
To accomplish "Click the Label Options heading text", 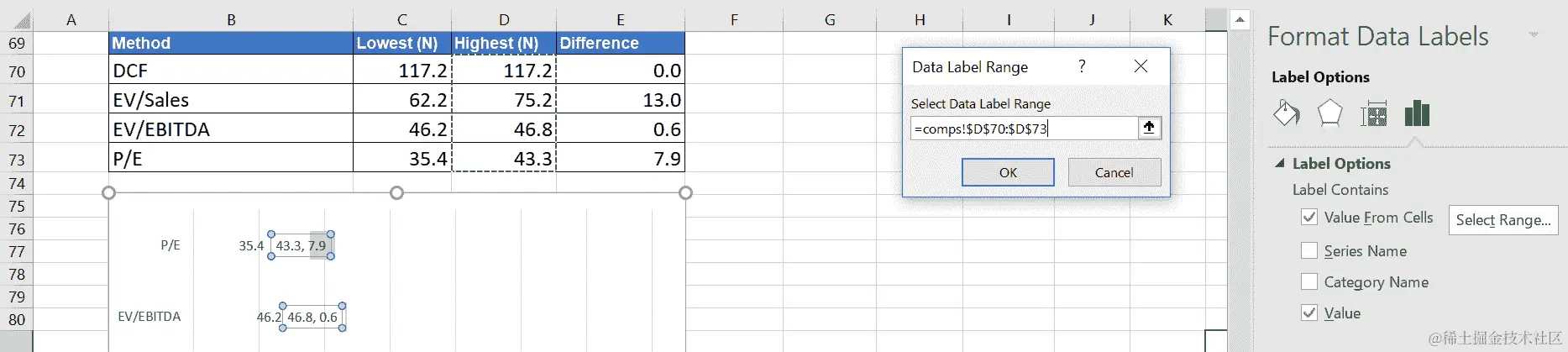I will pos(1341,163).
